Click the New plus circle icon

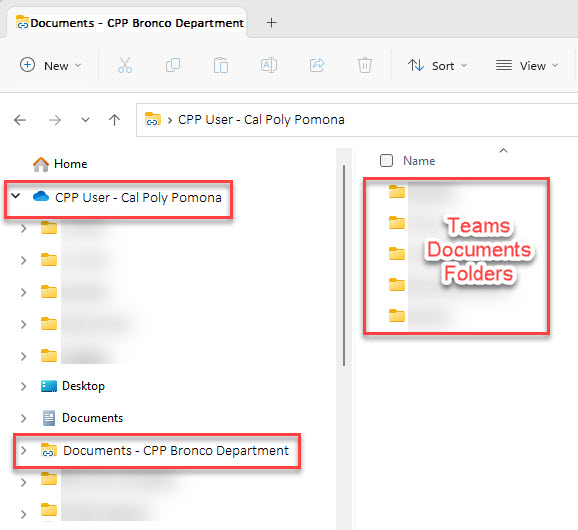tap(27, 65)
